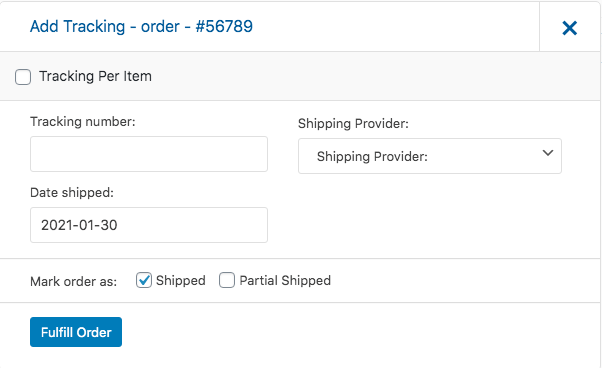Close the Add Tracking dialog with the X

tap(569, 28)
